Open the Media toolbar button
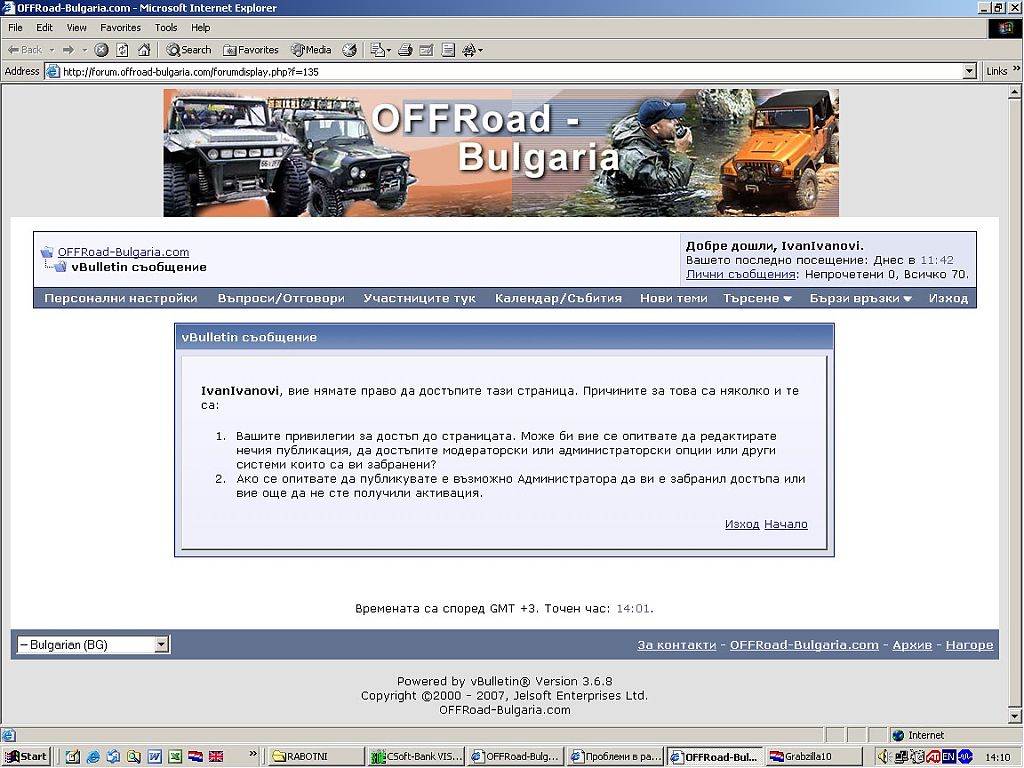Screen dimensions: 1024x768 tap(311, 50)
